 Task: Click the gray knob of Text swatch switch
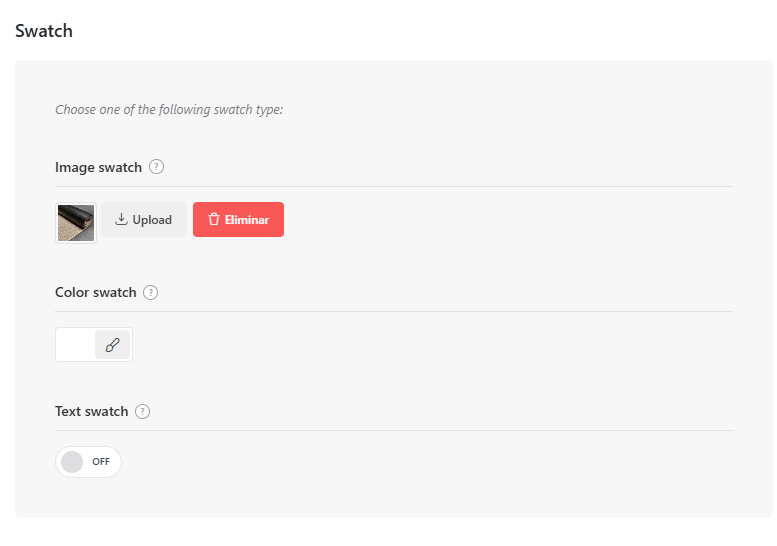(x=72, y=462)
